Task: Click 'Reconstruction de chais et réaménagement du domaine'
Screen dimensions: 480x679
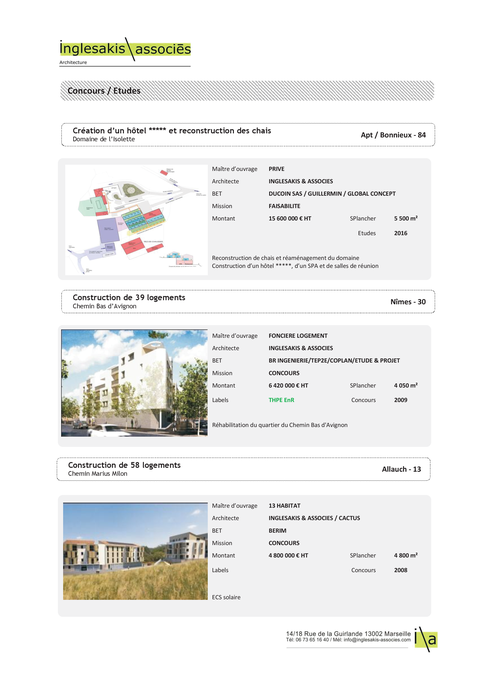Action: (285, 258)
